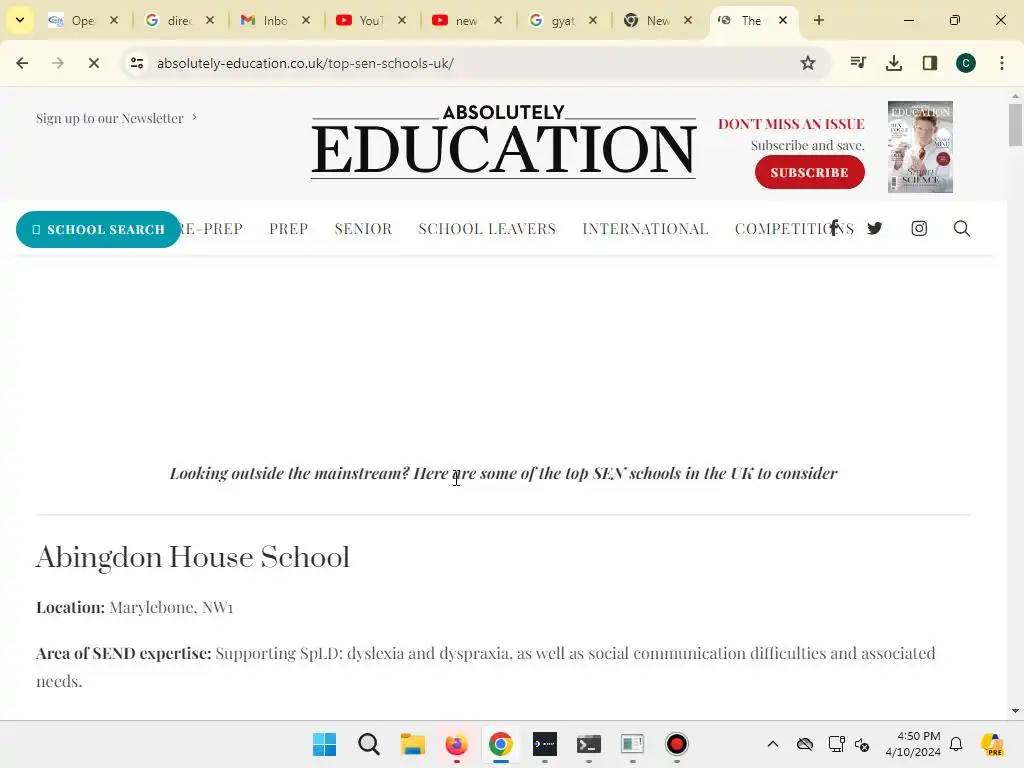
Task: Open the site's Twitter icon
Action: (x=874, y=228)
